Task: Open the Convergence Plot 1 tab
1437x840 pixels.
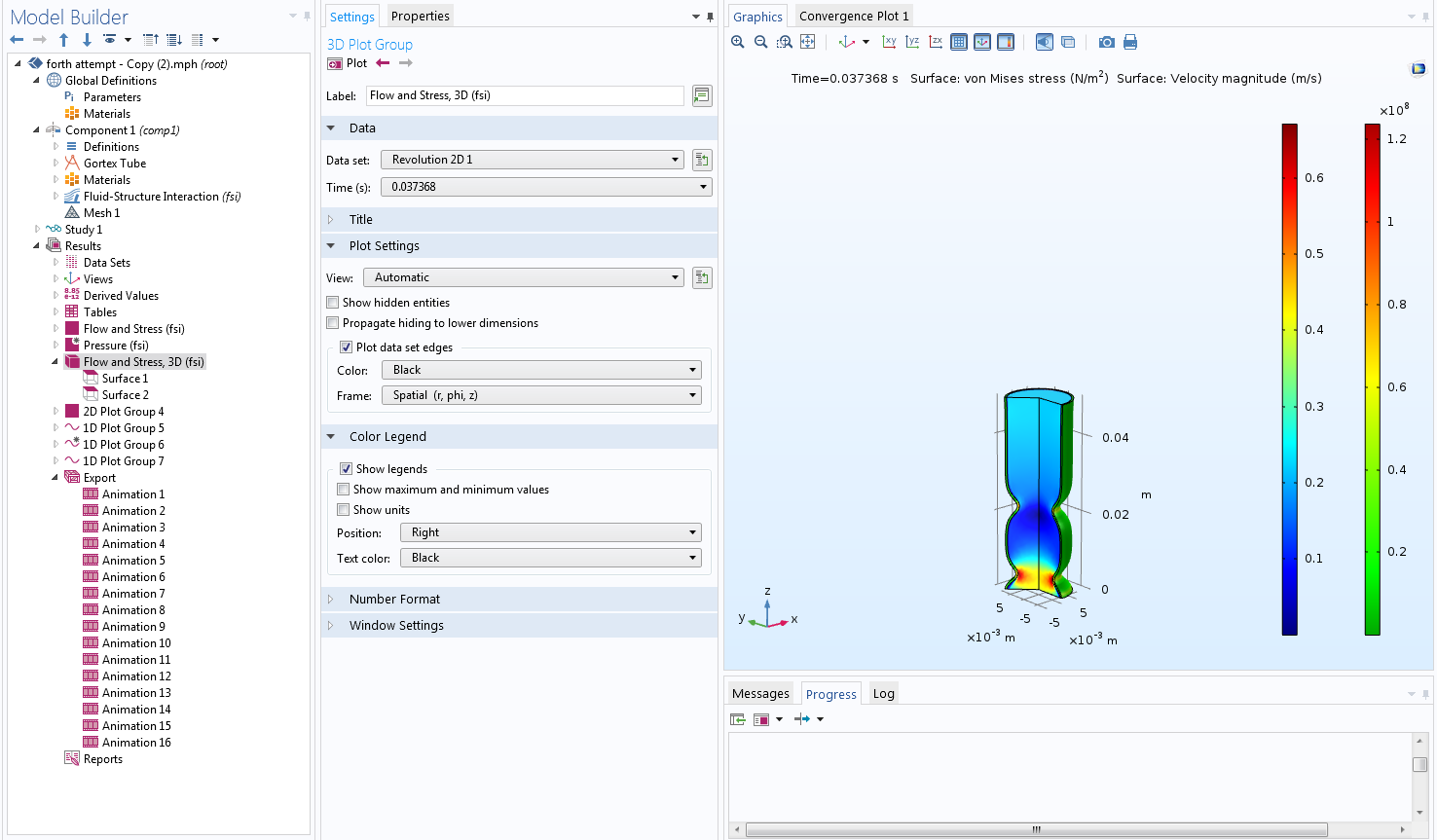Action: point(854,17)
